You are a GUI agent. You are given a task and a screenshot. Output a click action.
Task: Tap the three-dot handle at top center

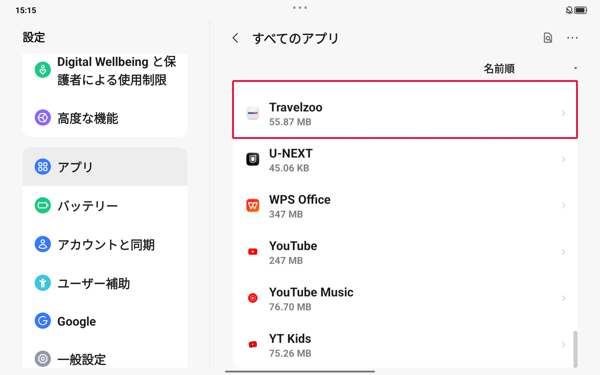point(300,8)
